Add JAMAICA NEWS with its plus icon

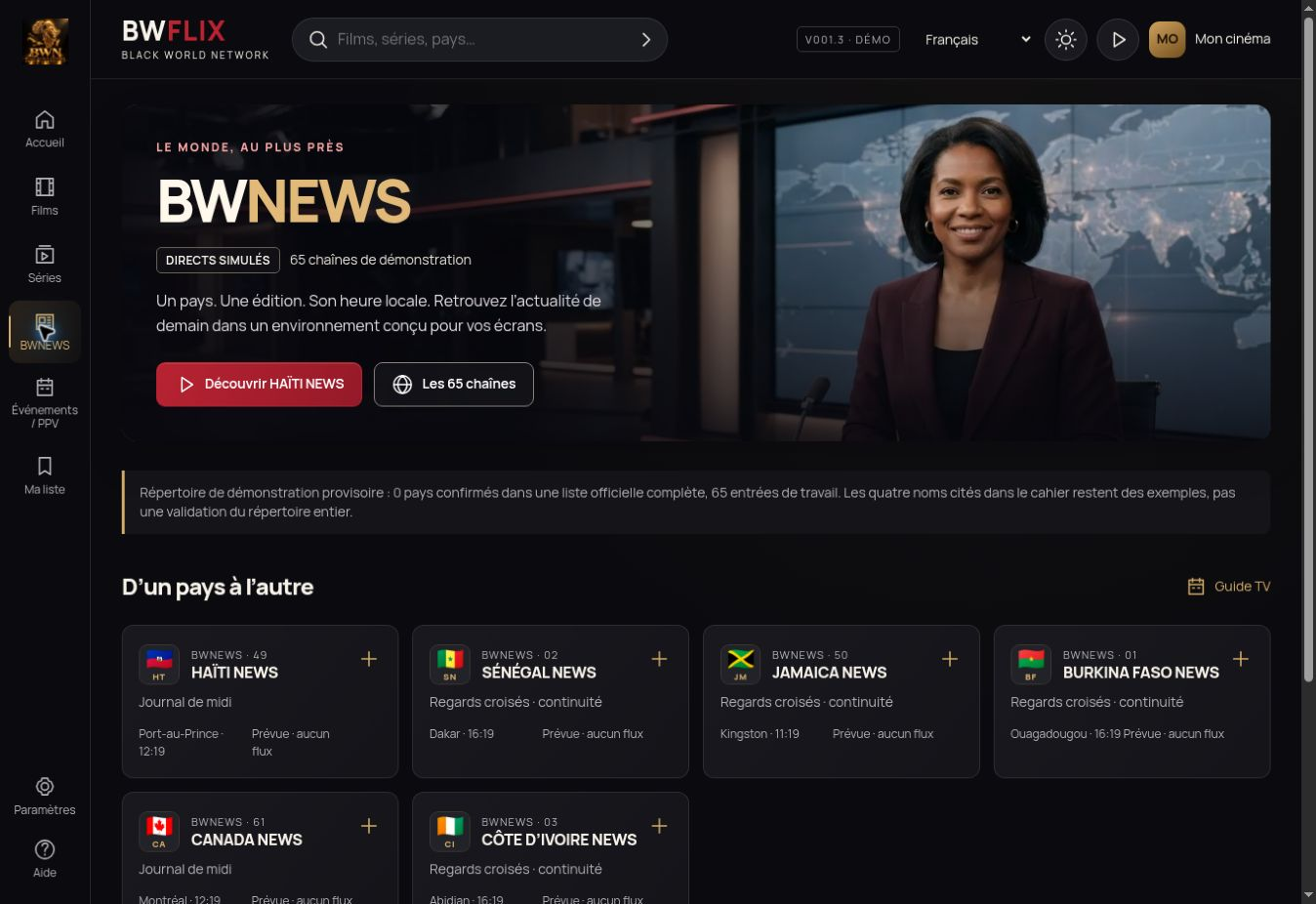click(950, 659)
